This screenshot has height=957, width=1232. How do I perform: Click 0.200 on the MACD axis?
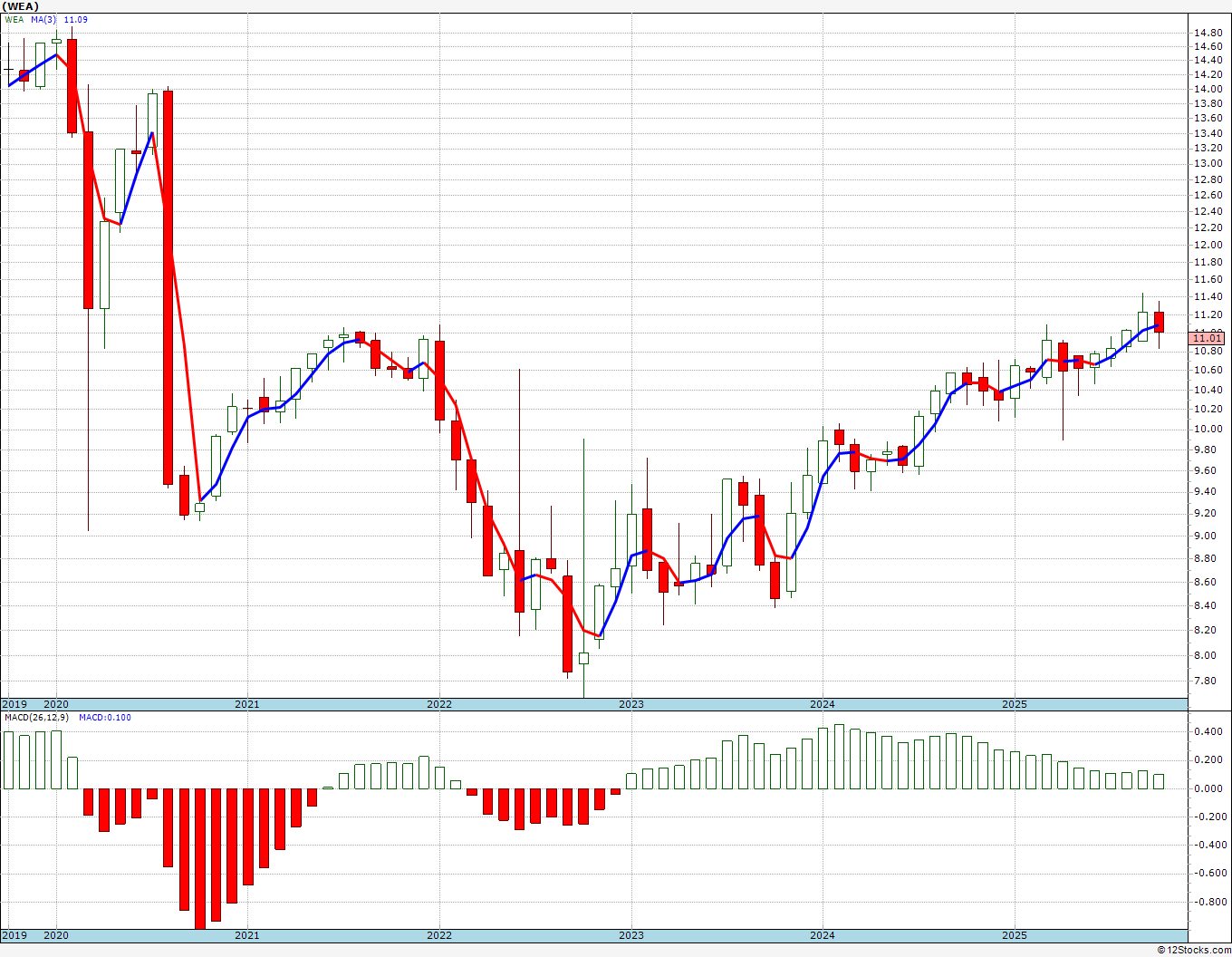(x=1208, y=760)
